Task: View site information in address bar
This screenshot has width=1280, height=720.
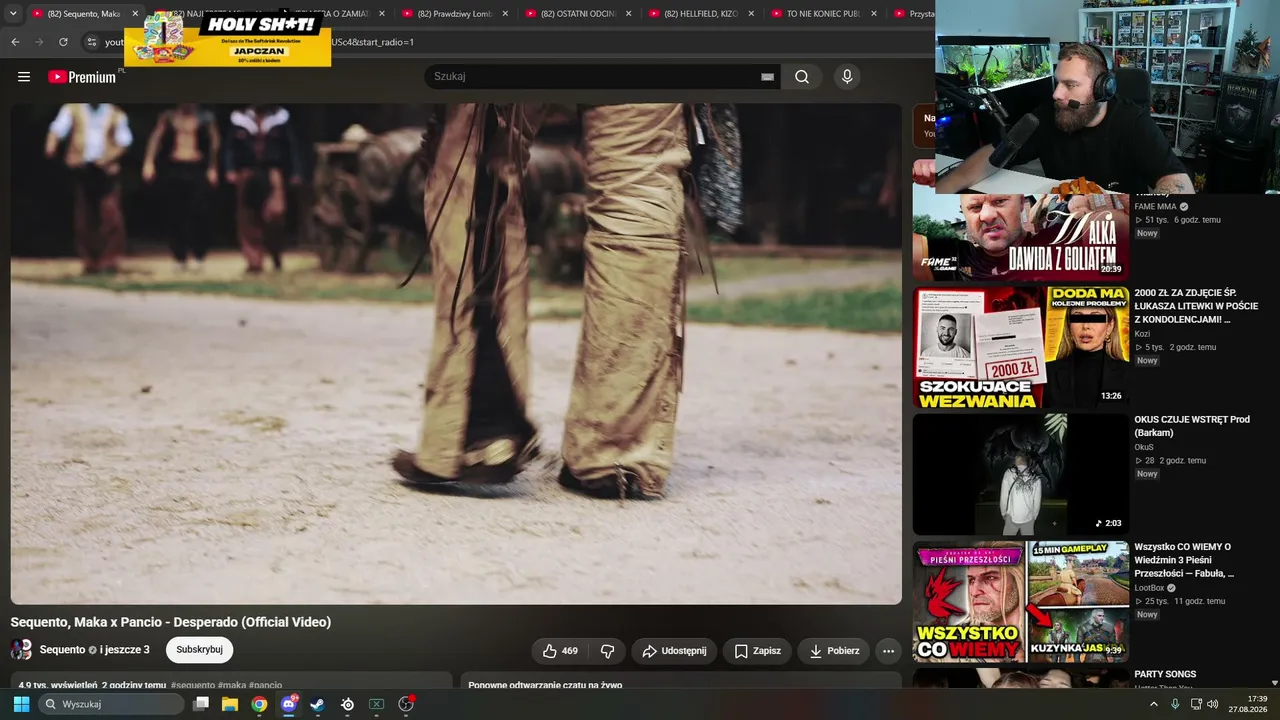Action: [x=91, y=42]
